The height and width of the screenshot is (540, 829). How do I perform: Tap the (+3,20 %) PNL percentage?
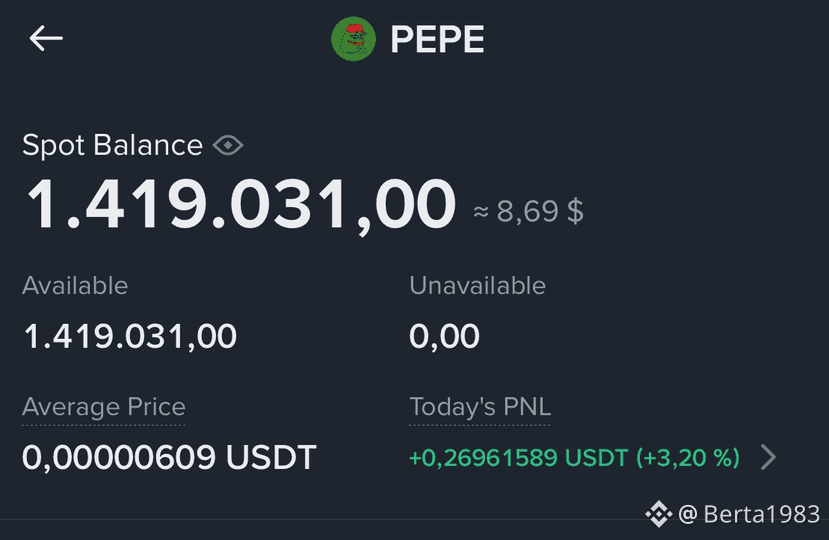coord(688,458)
